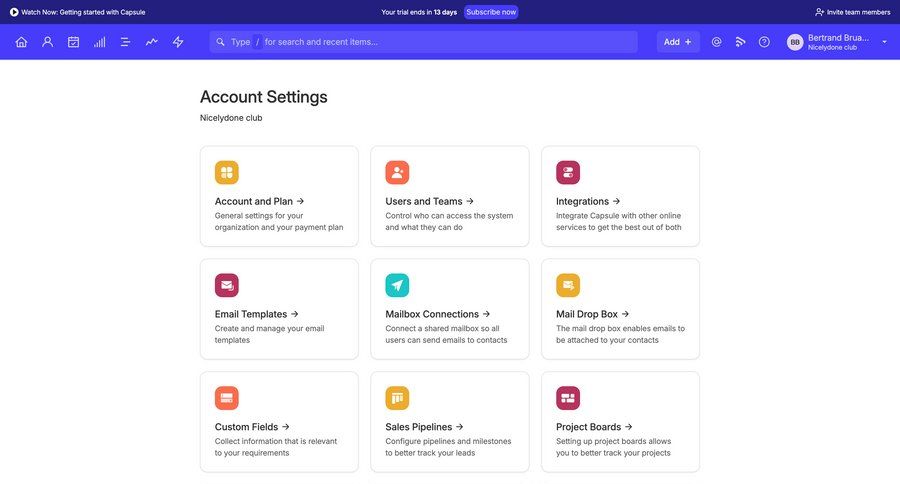Click Invite team members link
This screenshot has width=900, height=484.
(x=852, y=12)
